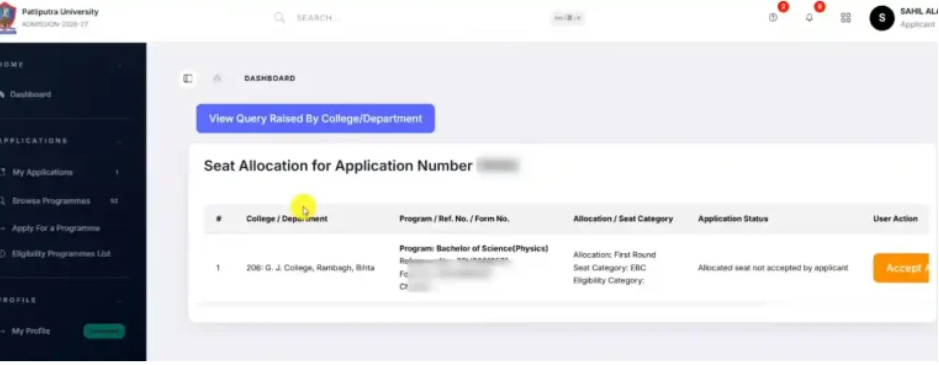
Task: Click the Patliputra University logo
Action: 7,17
